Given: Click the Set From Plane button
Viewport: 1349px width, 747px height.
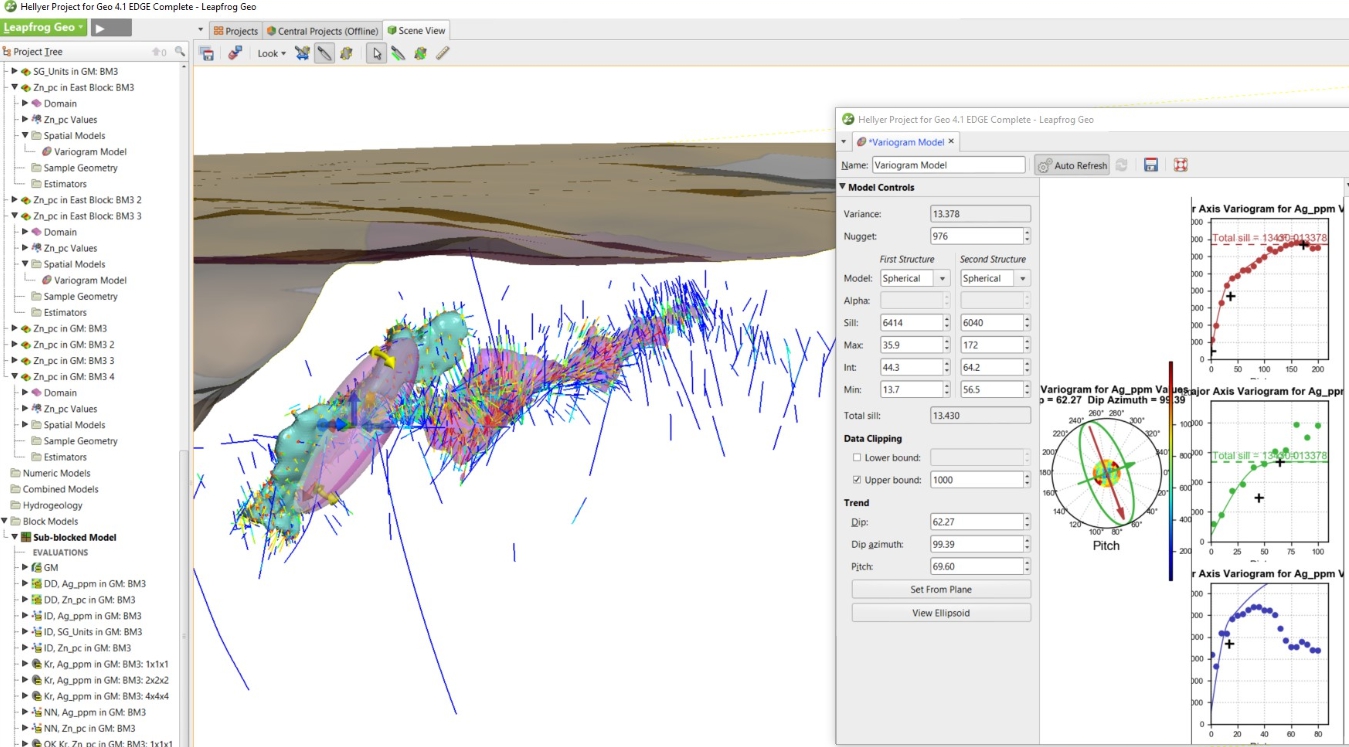Looking at the screenshot, I should pyautogui.click(x=940, y=590).
